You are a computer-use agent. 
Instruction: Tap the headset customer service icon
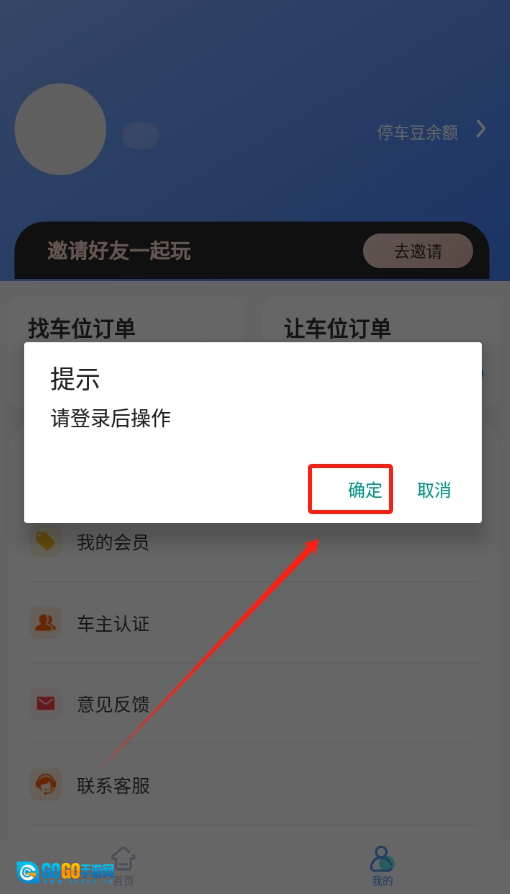click(46, 785)
